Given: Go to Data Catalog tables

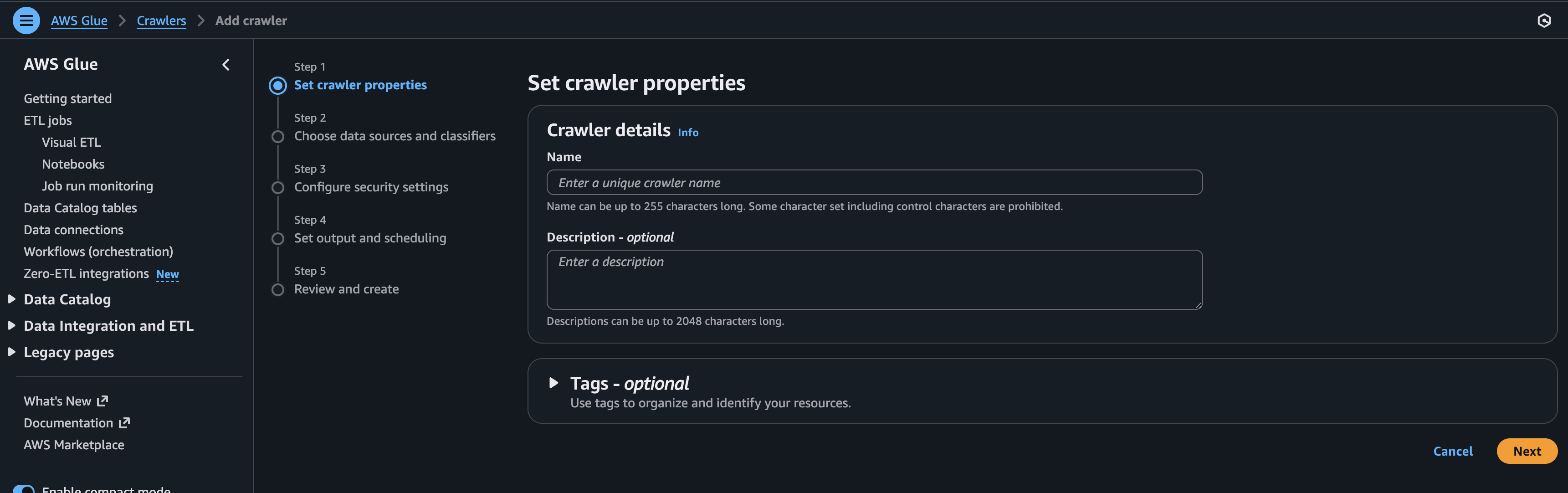Looking at the screenshot, I should coord(80,208).
